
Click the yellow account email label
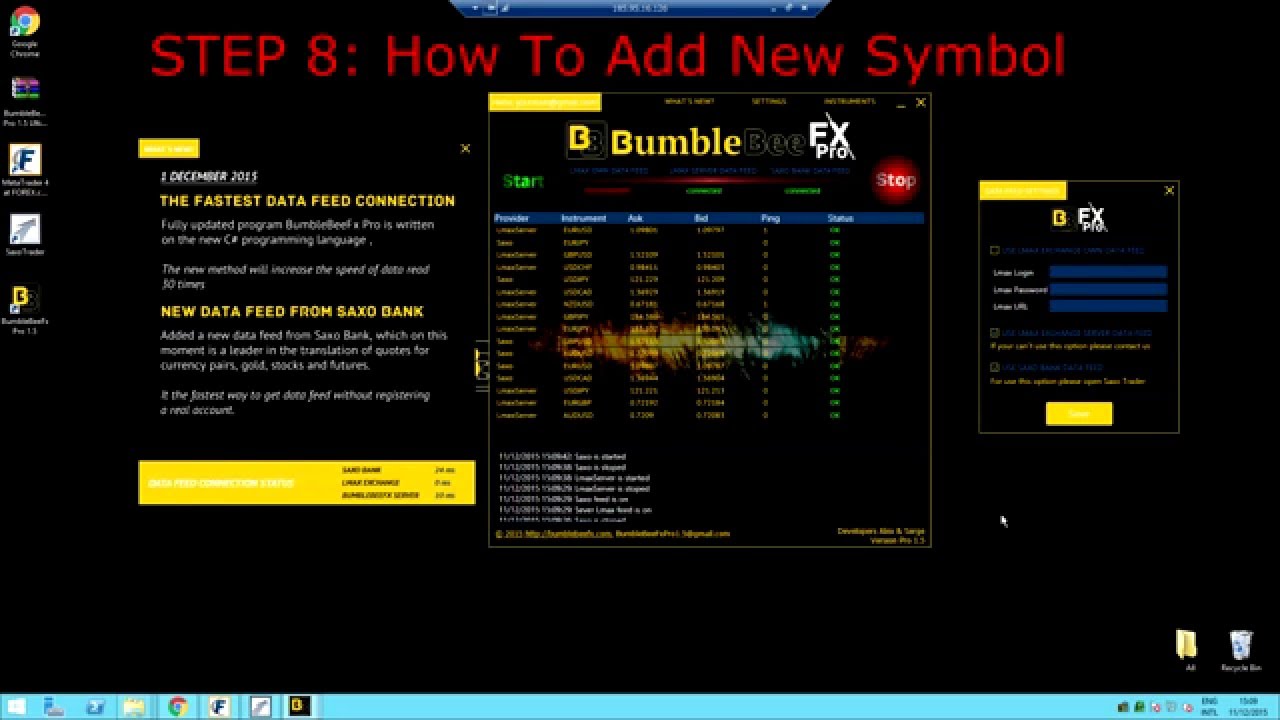pyautogui.click(x=545, y=102)
